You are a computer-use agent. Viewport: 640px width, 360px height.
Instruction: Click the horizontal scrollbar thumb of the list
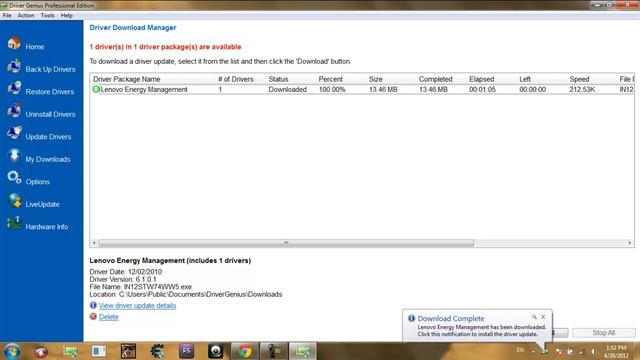(x=286, y=243)
